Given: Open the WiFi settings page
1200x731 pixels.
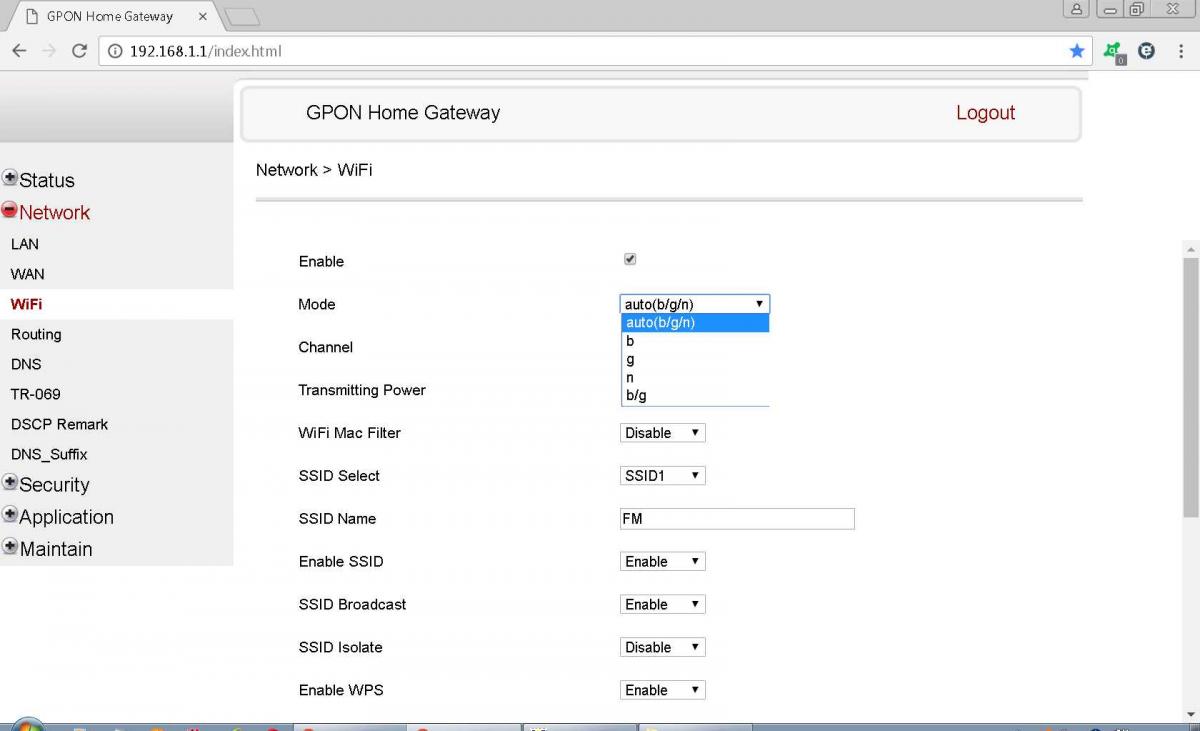Looking at the screenshot, I should point(26,304).
